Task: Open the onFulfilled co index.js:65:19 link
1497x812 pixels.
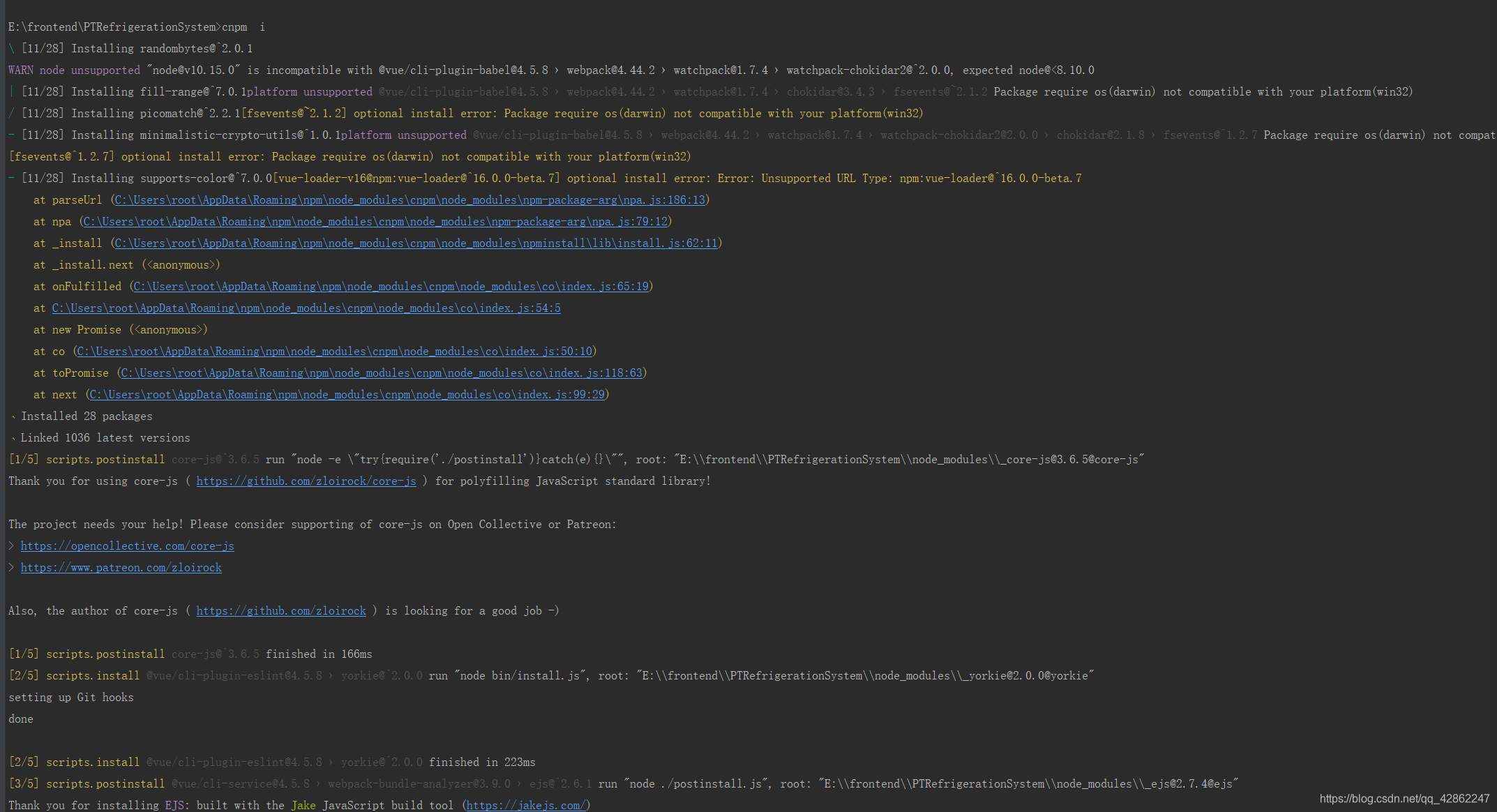Action: point(391,287)
